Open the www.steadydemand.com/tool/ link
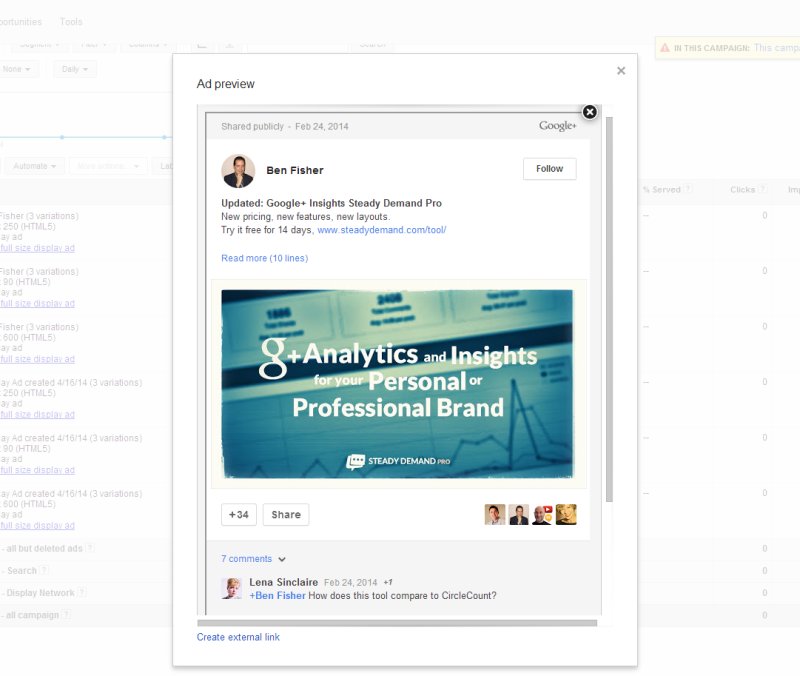 pyautogui.click(x=381, y=230)
